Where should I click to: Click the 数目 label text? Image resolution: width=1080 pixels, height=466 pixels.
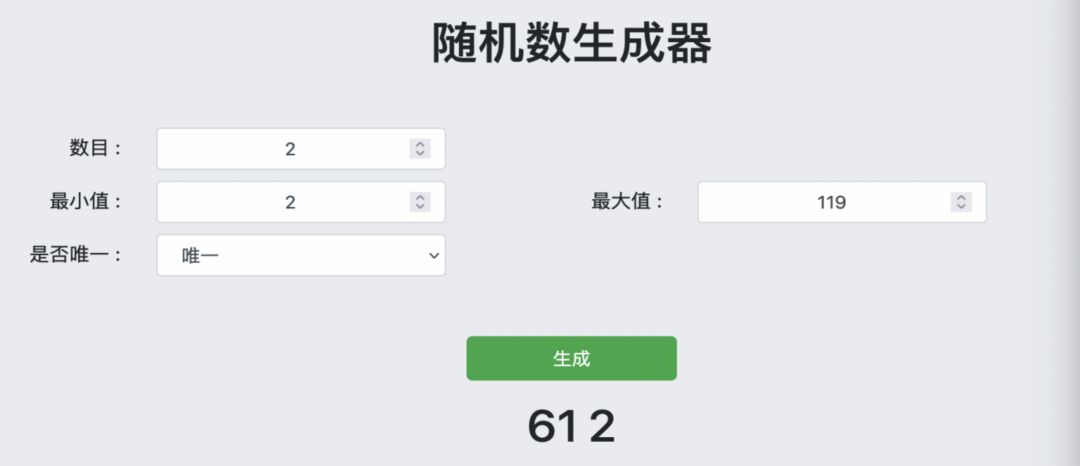(x=95, y=149)
